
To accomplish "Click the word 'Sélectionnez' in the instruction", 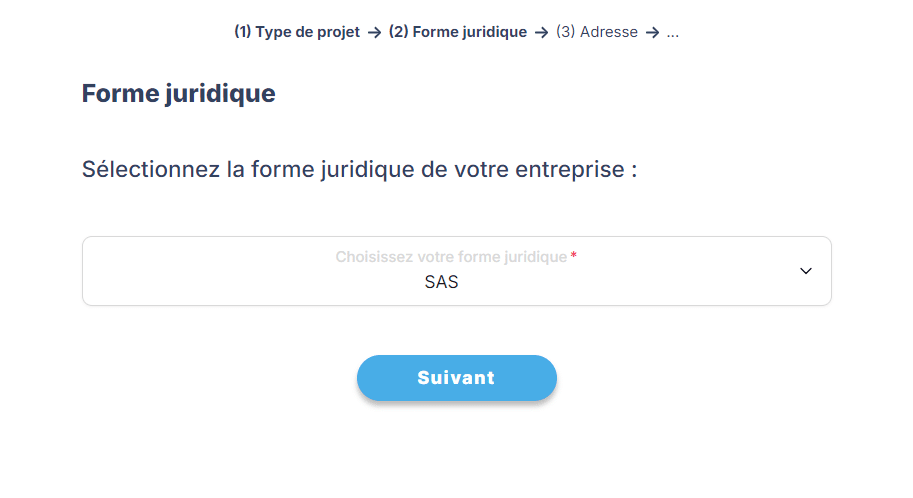I will (150, 169).
